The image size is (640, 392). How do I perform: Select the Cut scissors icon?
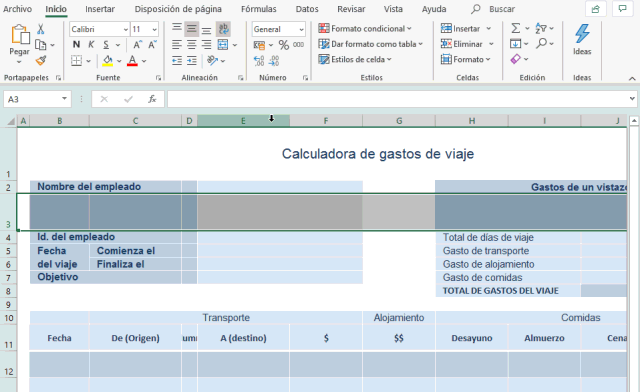[x=40, y=29]
